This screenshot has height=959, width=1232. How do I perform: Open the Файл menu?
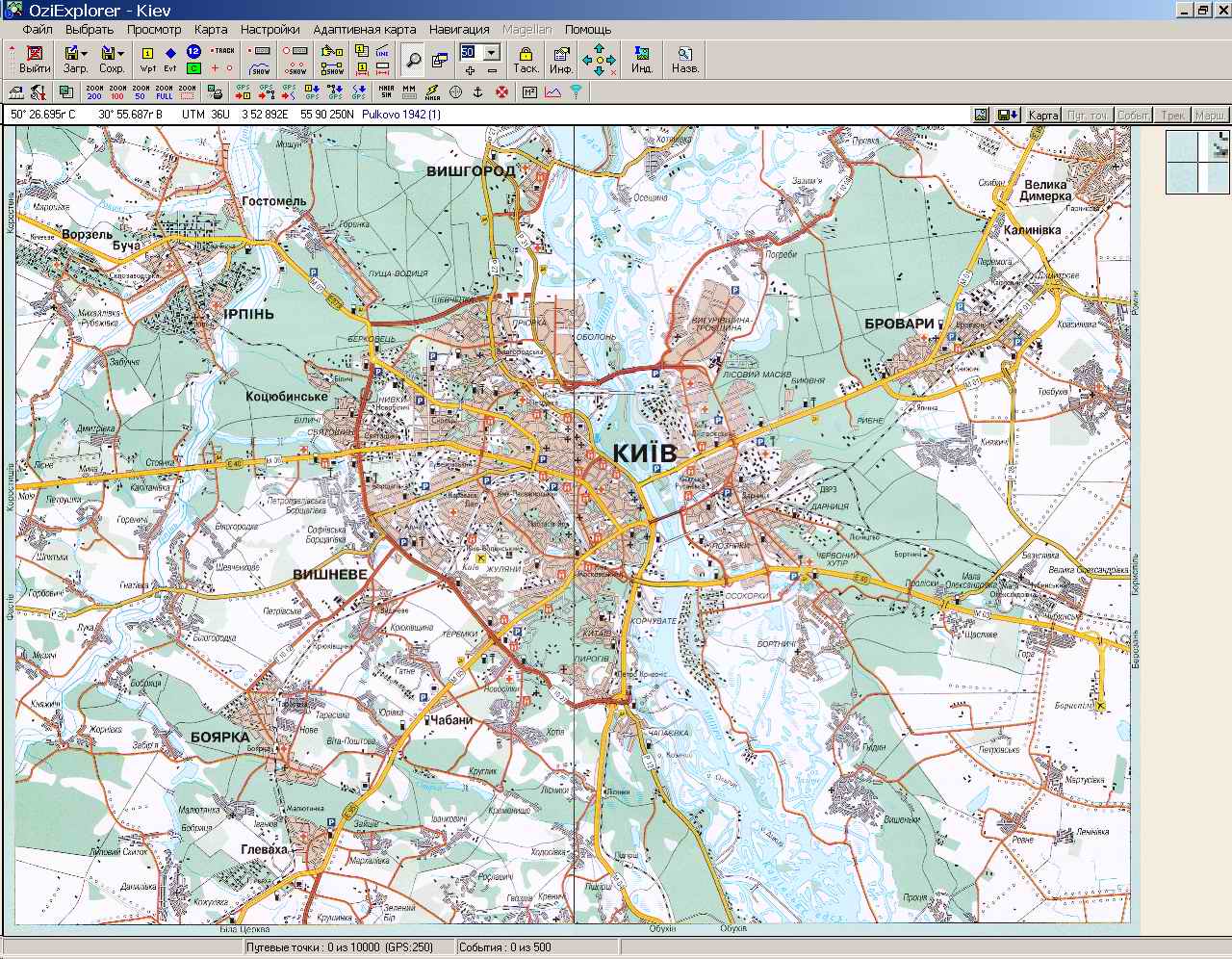coord(38,29)
